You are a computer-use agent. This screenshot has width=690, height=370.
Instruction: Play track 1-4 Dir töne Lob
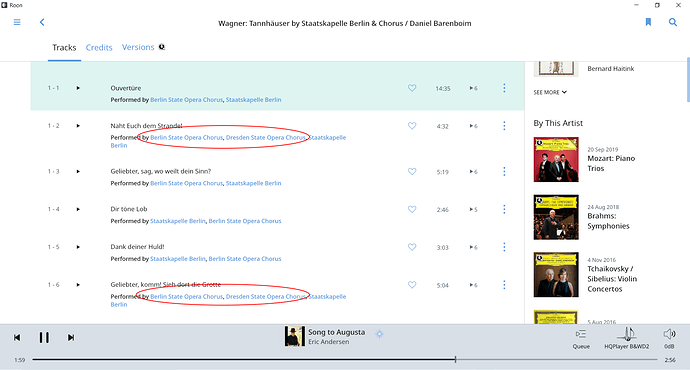(x=78, y=209)
